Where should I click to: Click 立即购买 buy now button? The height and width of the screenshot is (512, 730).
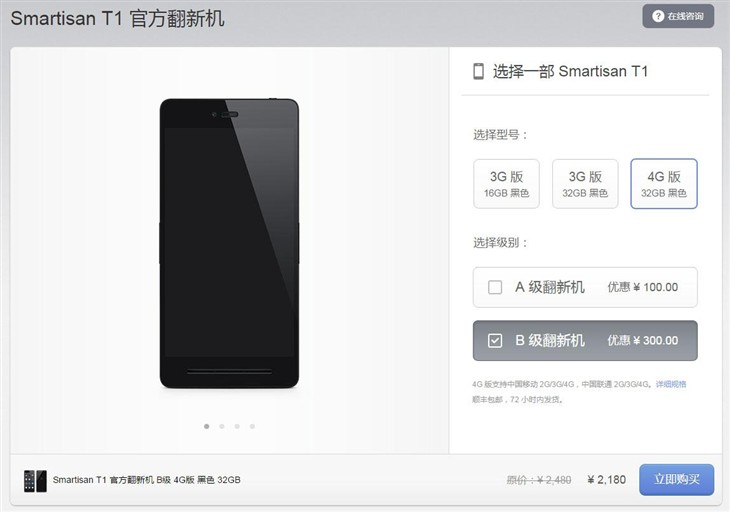point(676,479)
